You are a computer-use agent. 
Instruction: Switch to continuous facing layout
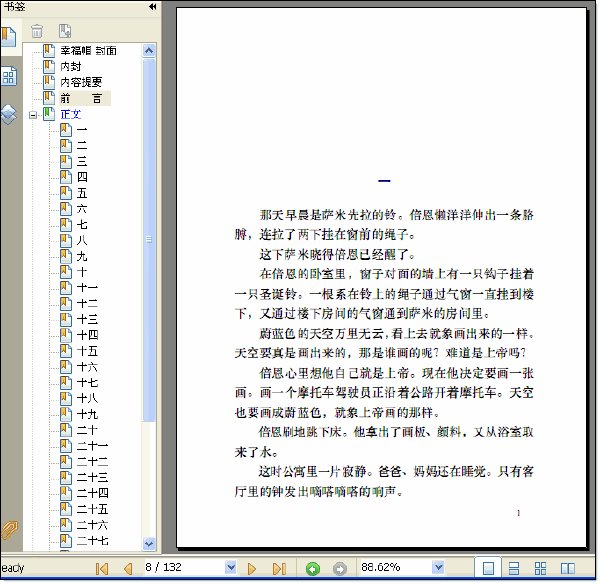540,568
